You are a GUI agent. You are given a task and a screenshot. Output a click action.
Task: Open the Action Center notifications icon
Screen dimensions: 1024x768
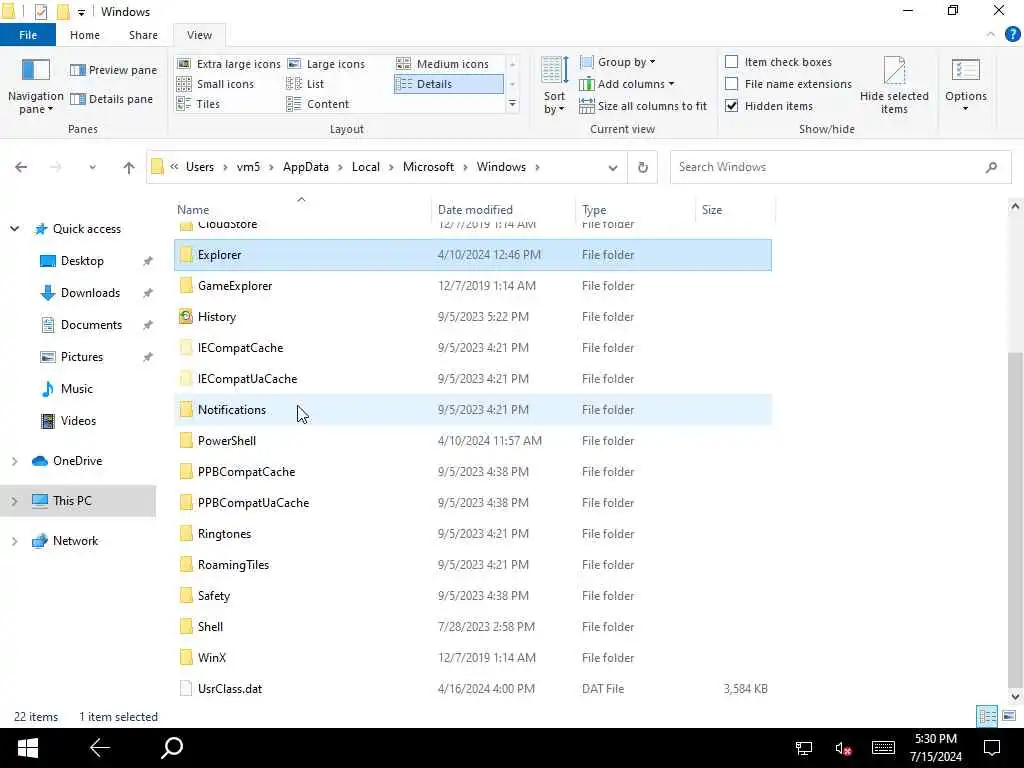click(x=992, y=748)
